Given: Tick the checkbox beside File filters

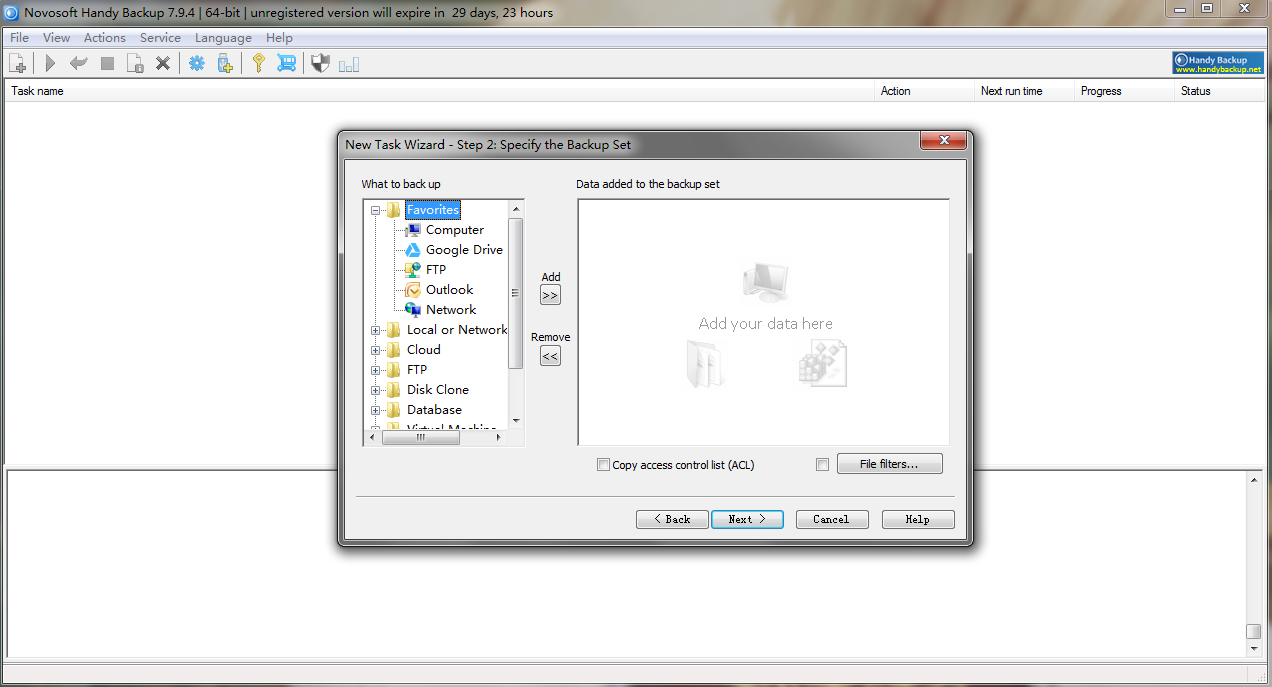Looking at the screenshot, I should click(x=823, y=464).
